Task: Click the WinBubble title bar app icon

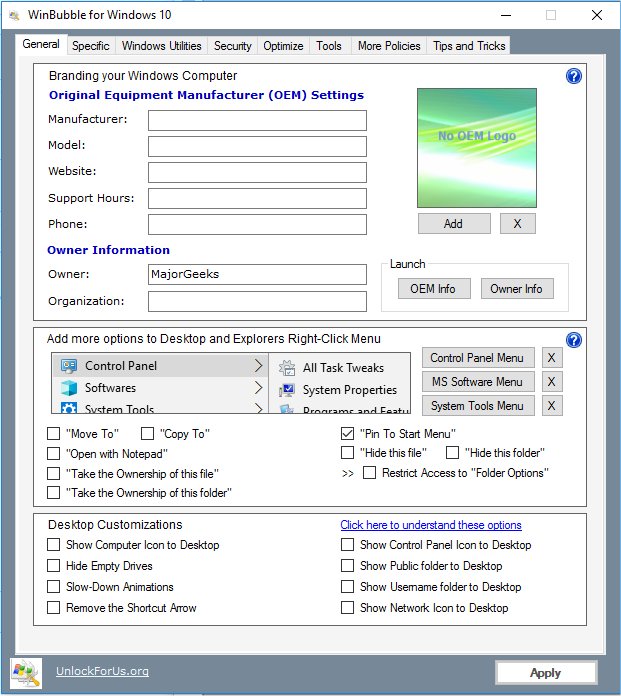Action: [14, 16]
